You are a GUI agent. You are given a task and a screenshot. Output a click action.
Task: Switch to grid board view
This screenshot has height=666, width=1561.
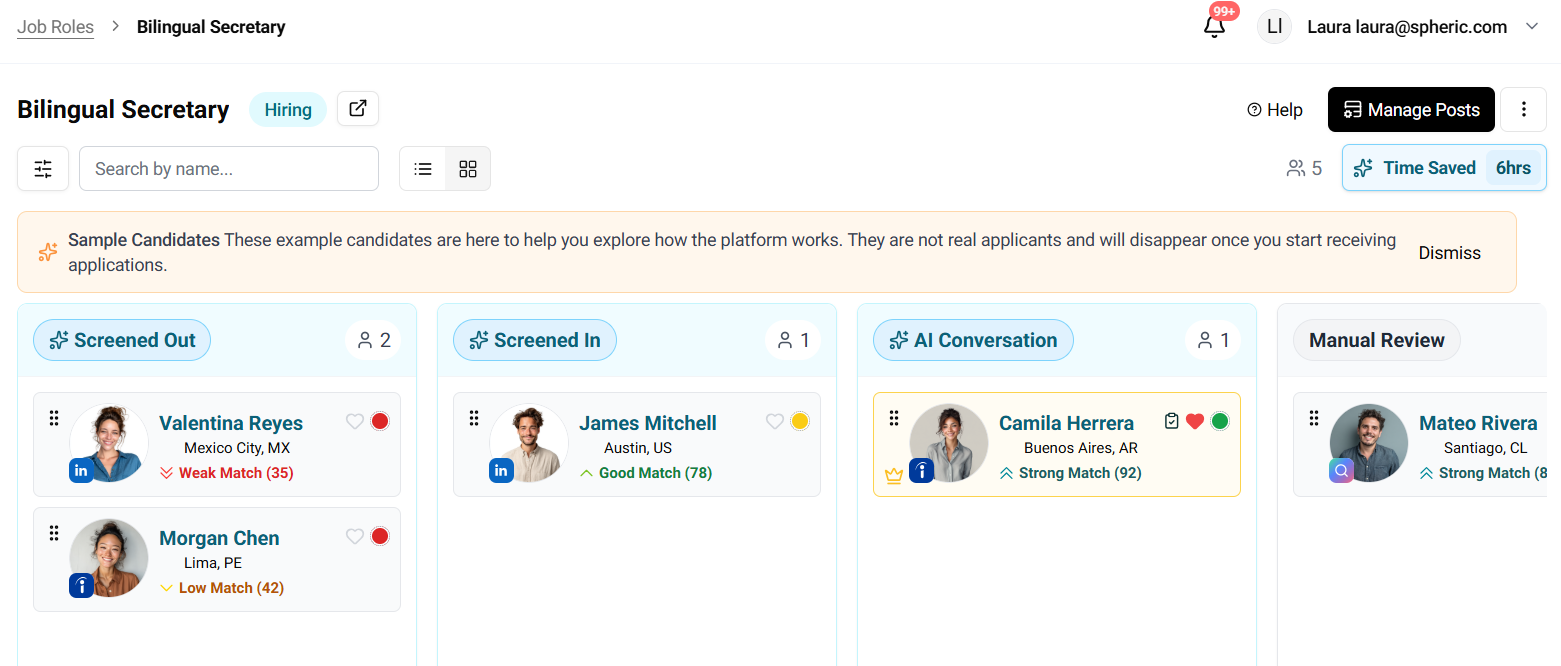(468, 169)
